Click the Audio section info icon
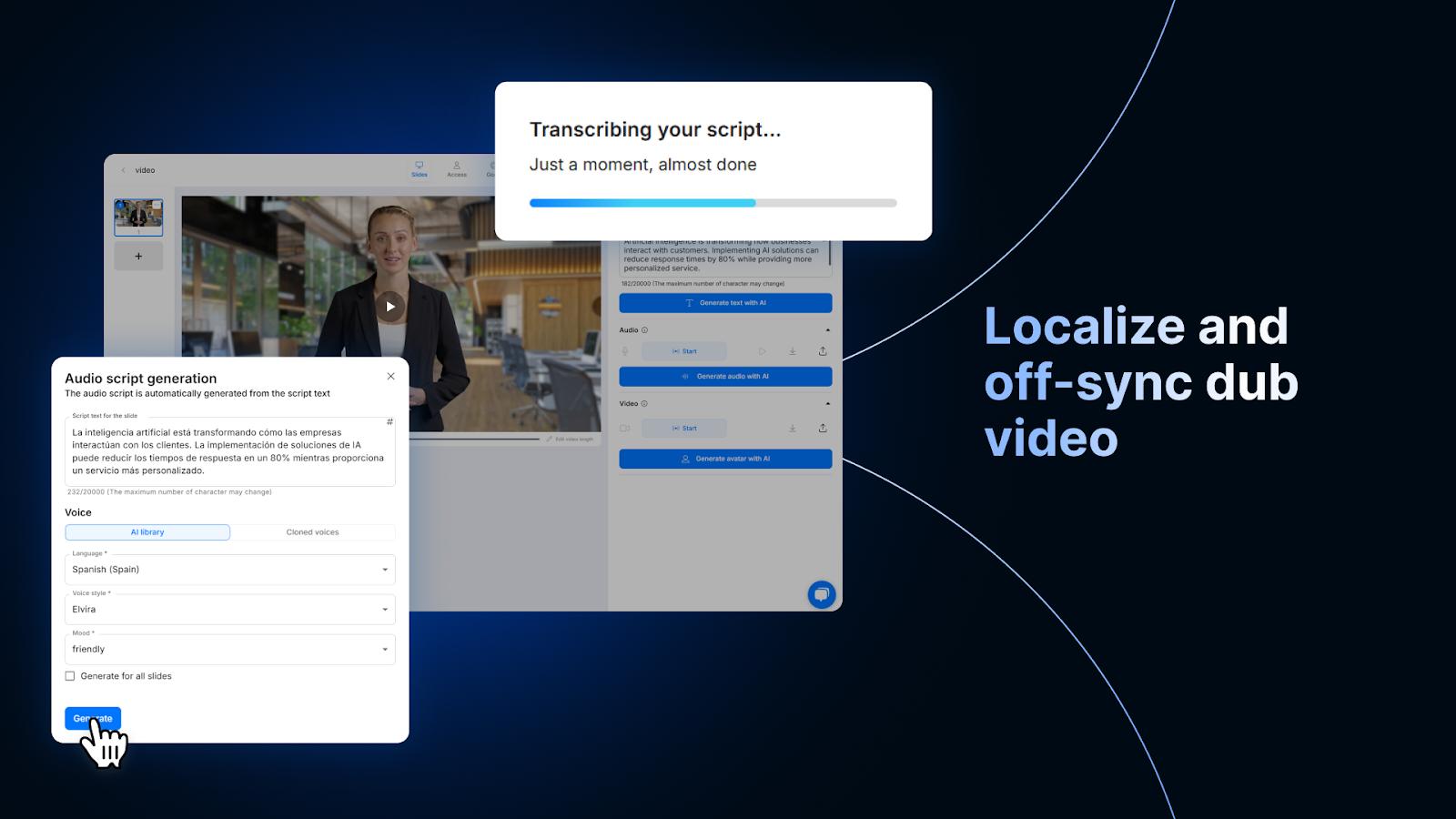 [x=645, y=330]
